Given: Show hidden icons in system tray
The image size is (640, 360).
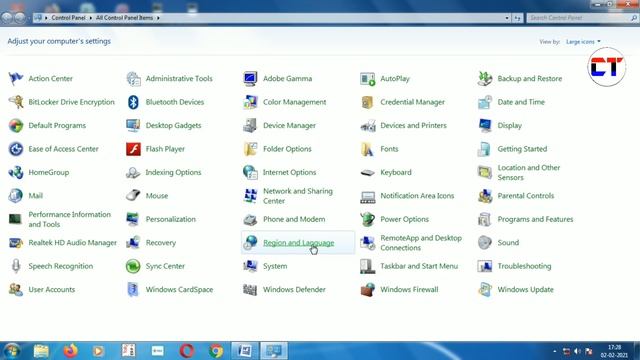Looking at the screenshot, I should tap(554, 351).
